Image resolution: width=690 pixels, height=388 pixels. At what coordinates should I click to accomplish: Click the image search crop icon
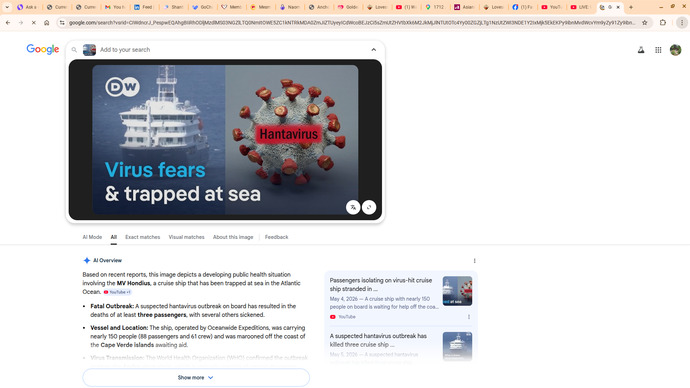369,207
